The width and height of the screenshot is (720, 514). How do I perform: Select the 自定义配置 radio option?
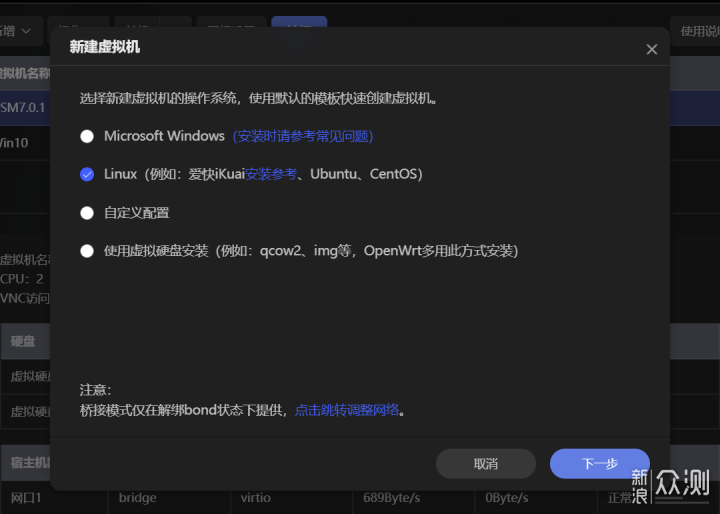click(x=87, y=213)
